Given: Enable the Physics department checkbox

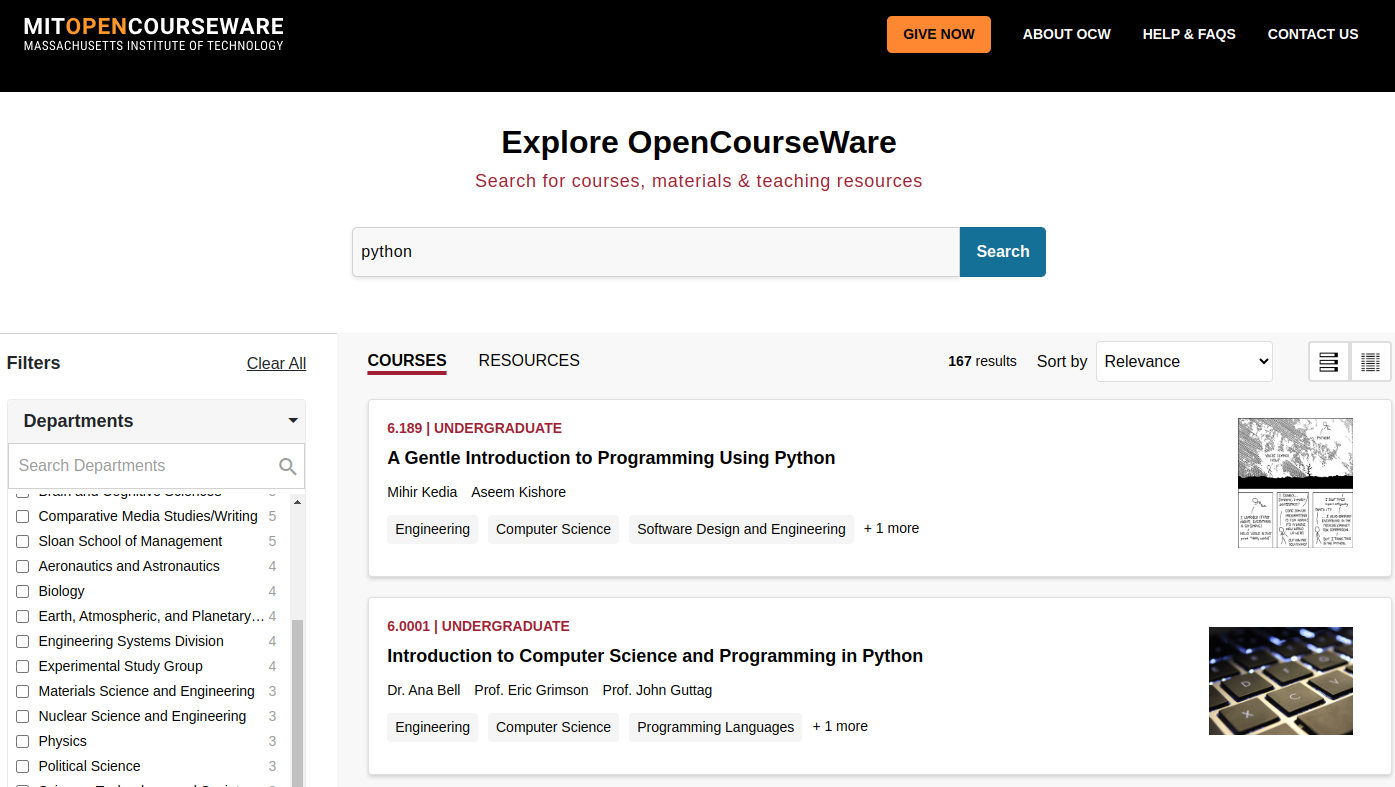Looking at the screenshot, I should 22,741.
